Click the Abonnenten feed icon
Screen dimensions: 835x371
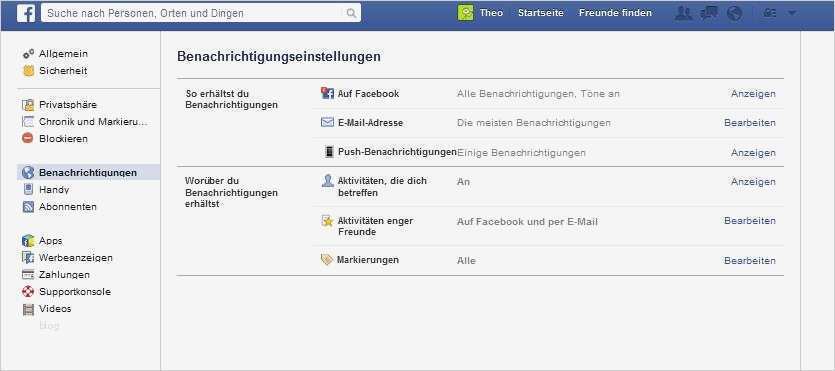28,207
